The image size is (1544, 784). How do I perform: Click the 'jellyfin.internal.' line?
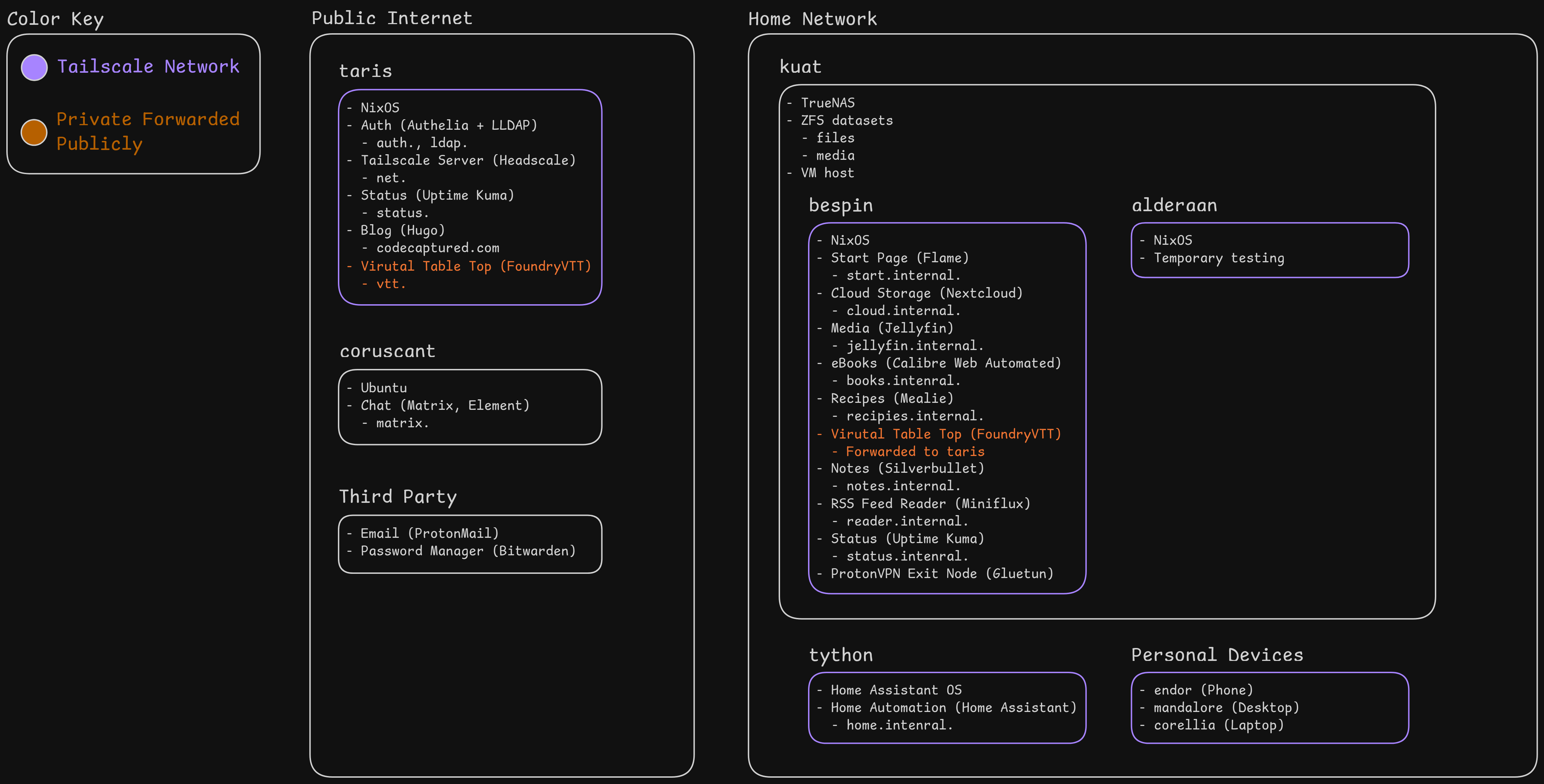pos(915,346)
